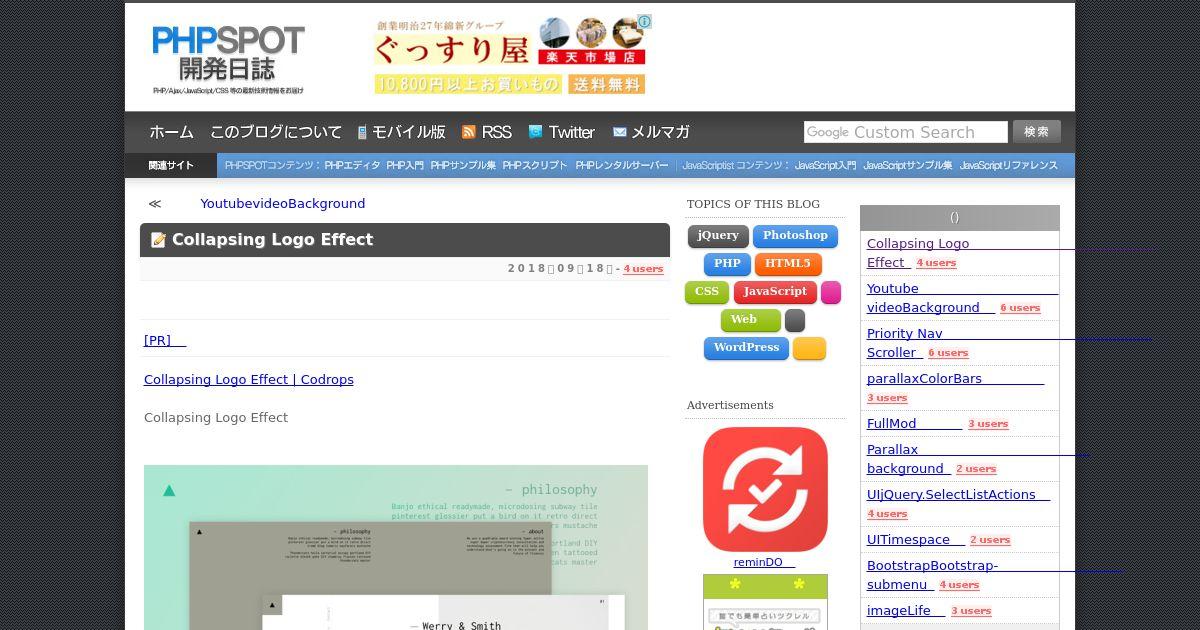Open sidebar Parallax background link
Image resolution: width=1200 pixels, height=630 pixels.
pos(906,459)
